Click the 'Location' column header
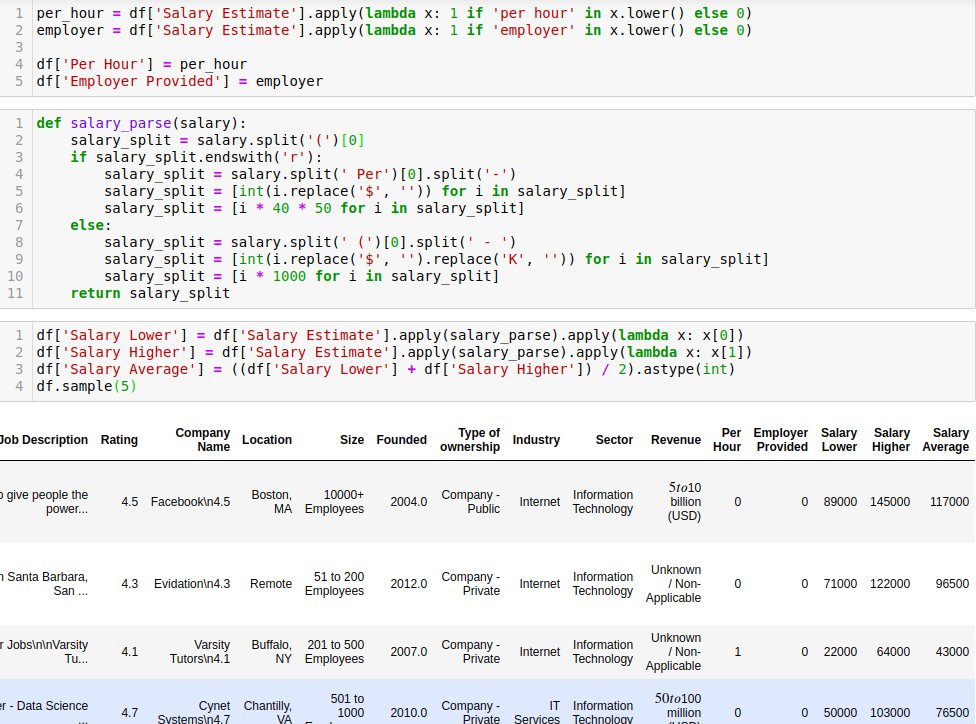Viewport: 976px width, 724px height. (x=266, y=440)
